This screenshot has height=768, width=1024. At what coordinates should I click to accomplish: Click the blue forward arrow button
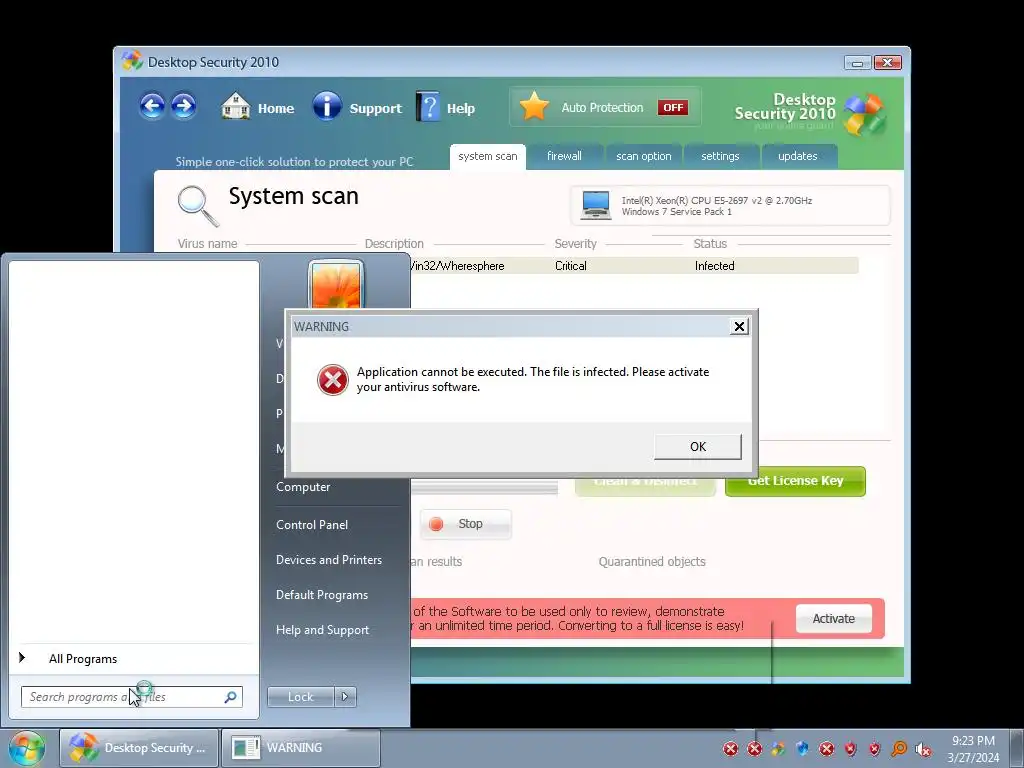[x=184, y=106]
